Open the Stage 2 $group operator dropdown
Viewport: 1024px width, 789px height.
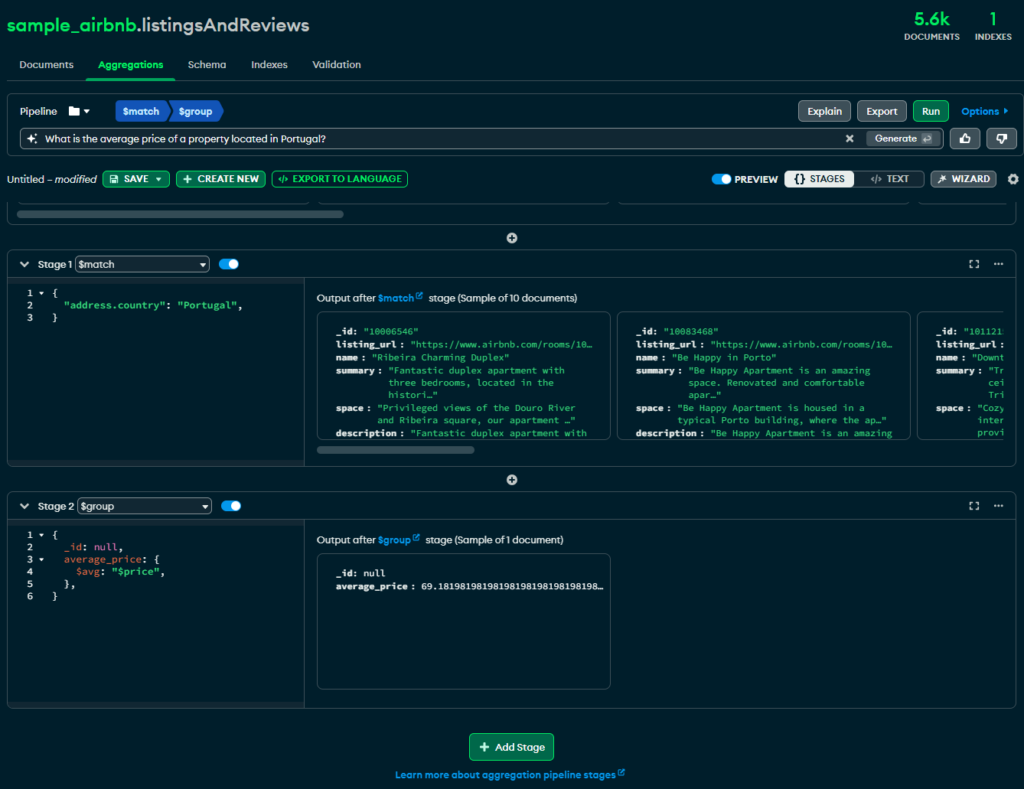144,506
